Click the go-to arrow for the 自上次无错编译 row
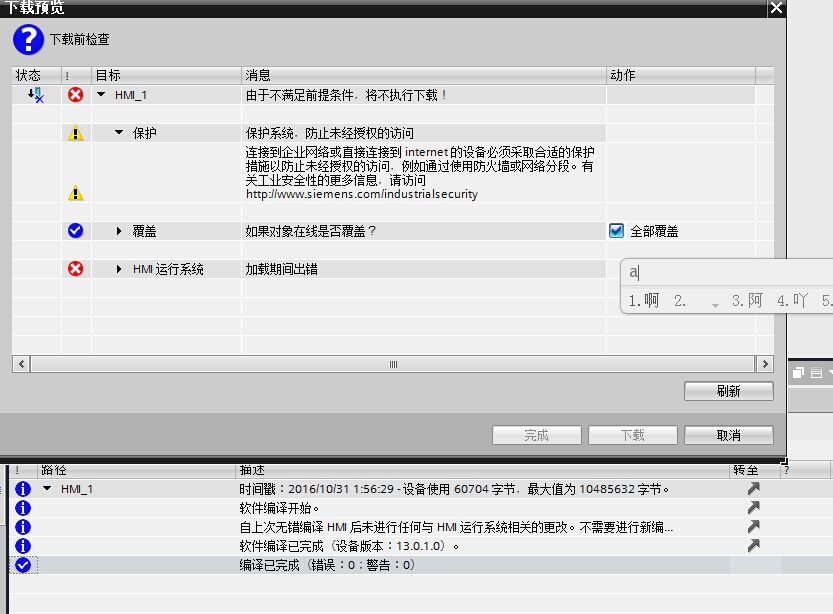 coord(753,526)
